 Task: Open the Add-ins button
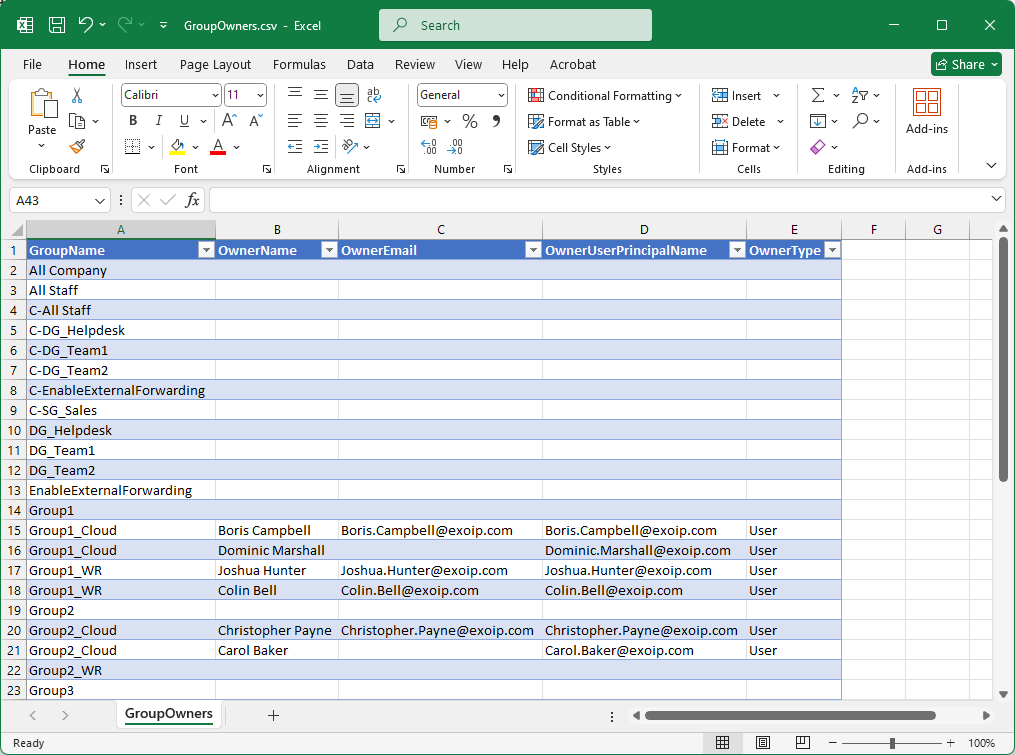tap(926, 112)
